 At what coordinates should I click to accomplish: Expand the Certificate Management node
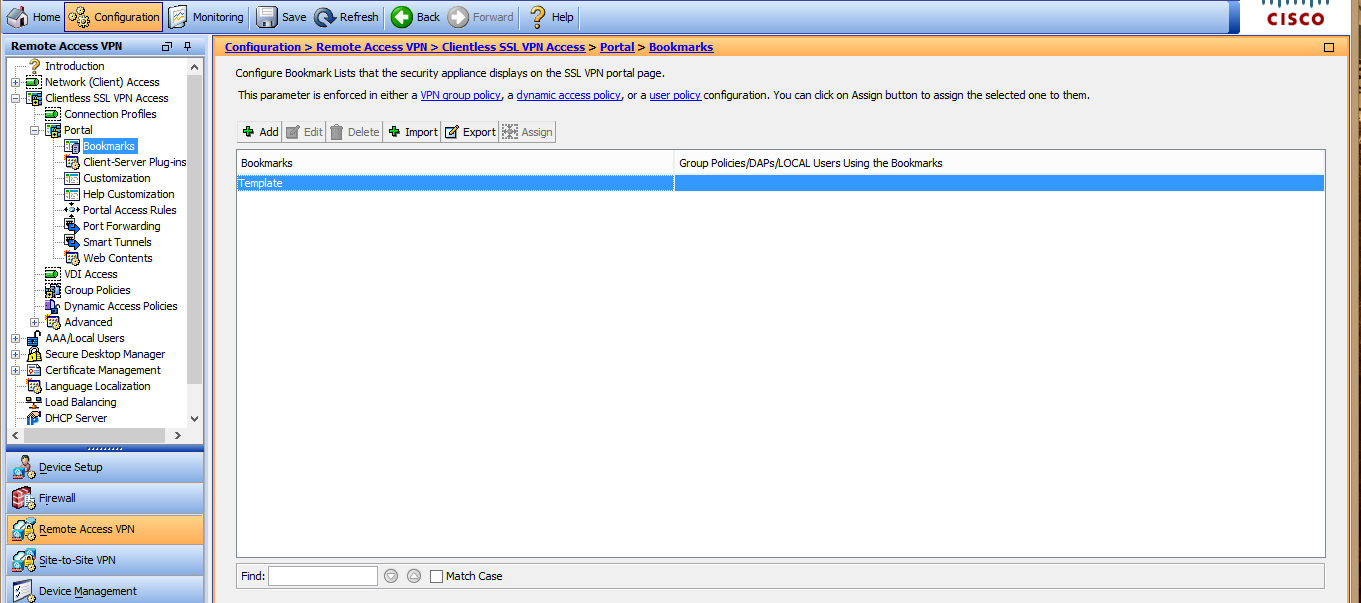click(16, 370)
